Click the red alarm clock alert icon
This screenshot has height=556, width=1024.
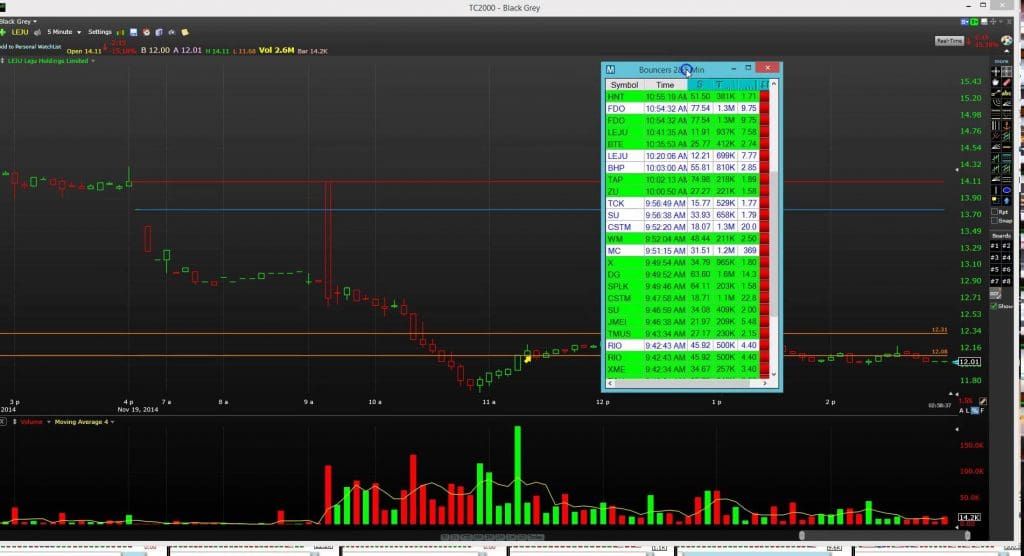pyautogui.click(x=146, y=32)
